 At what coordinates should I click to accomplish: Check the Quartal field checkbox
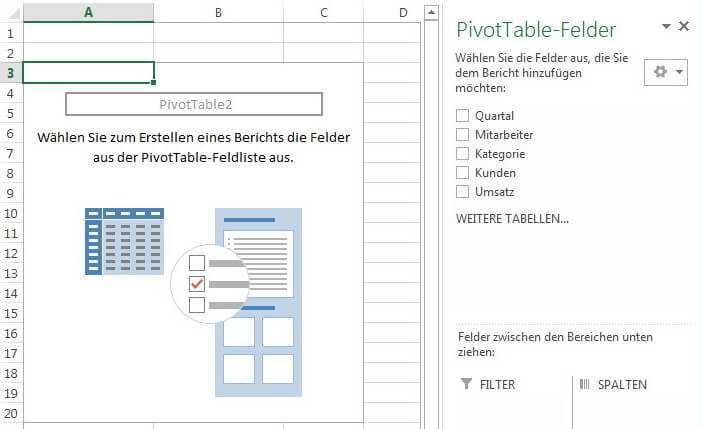click(462, 116)
